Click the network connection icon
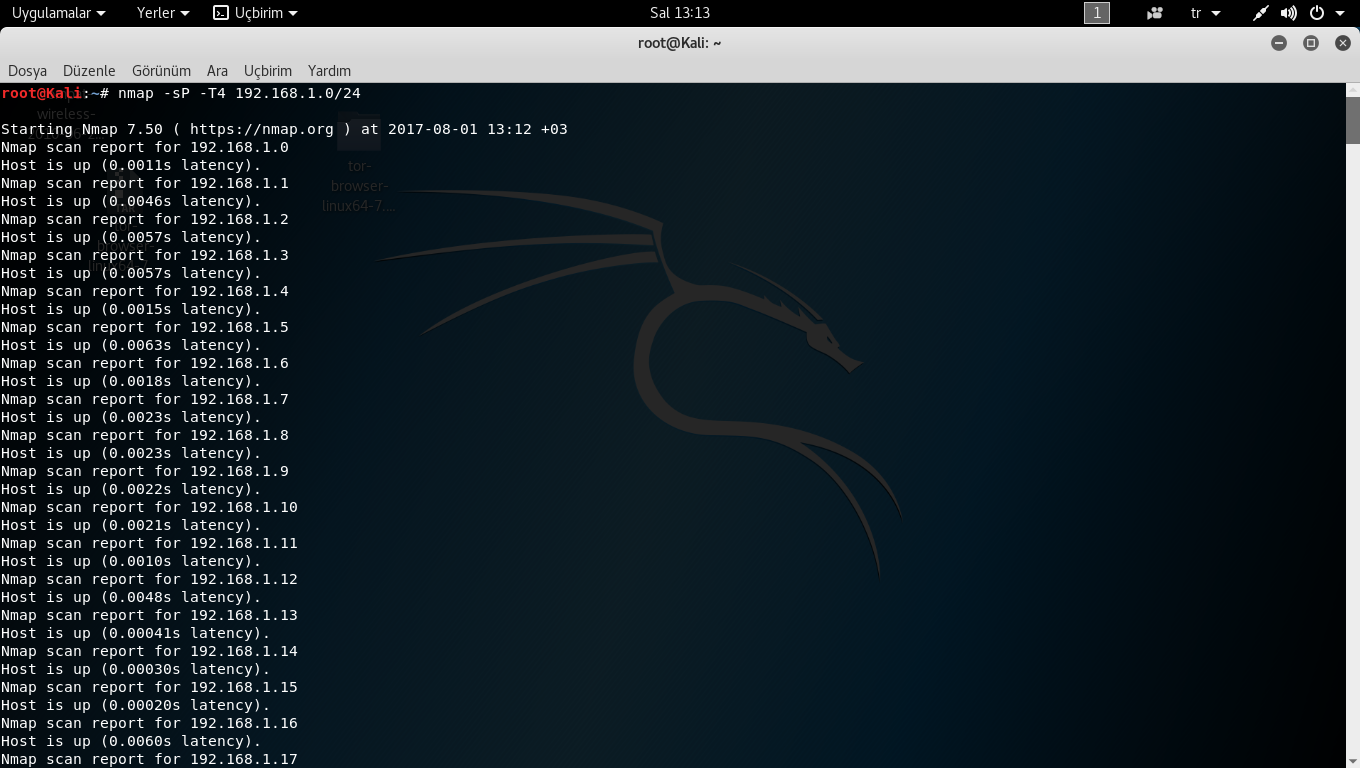This screenshot has height=768, width=1360. [1261, 13]
